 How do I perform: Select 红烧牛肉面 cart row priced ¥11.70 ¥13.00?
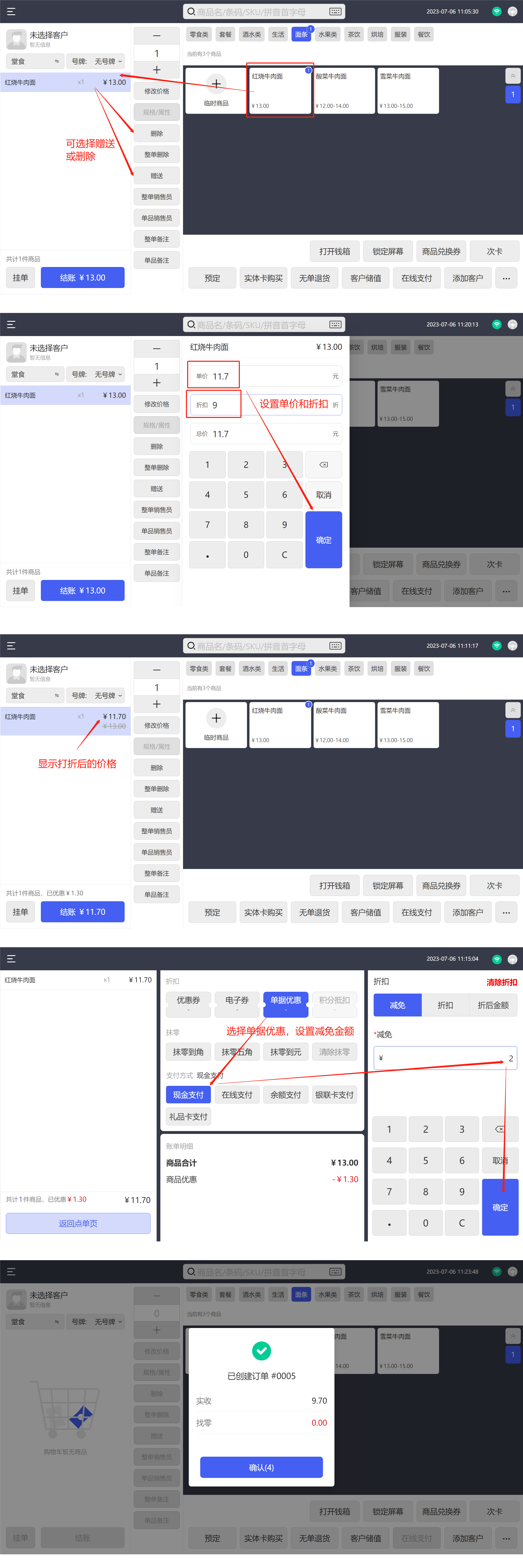(65, 721)
